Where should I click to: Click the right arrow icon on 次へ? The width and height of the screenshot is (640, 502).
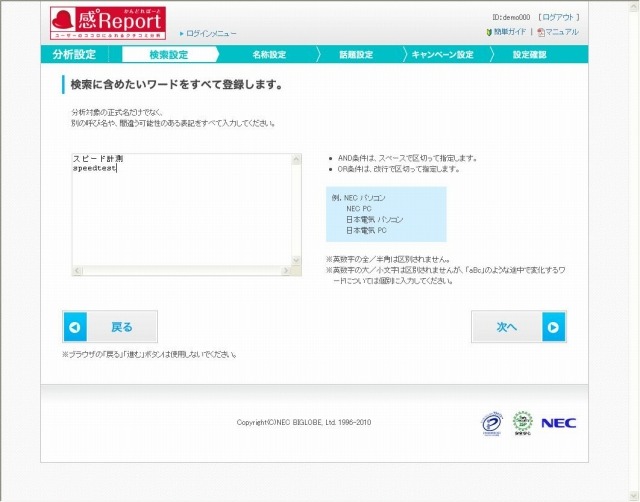pyautogui.click(x=553, y=327)
